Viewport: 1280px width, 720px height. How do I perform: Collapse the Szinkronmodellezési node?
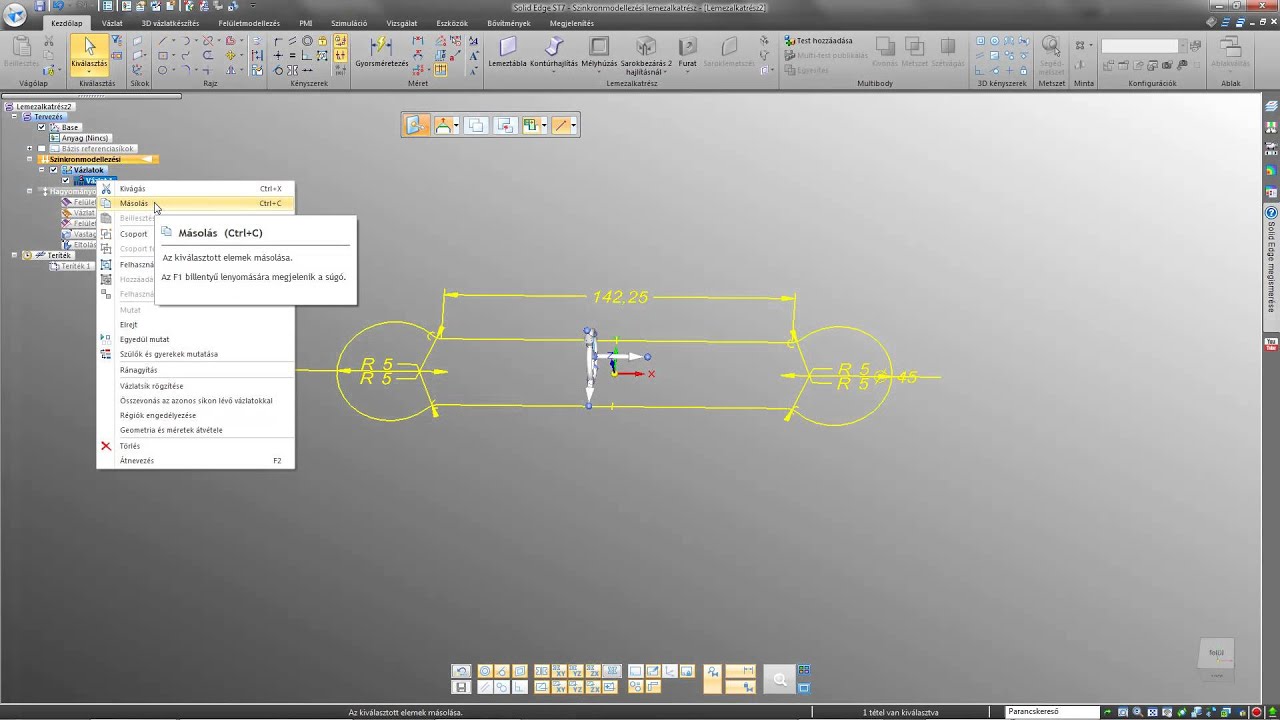pos(29,159)
